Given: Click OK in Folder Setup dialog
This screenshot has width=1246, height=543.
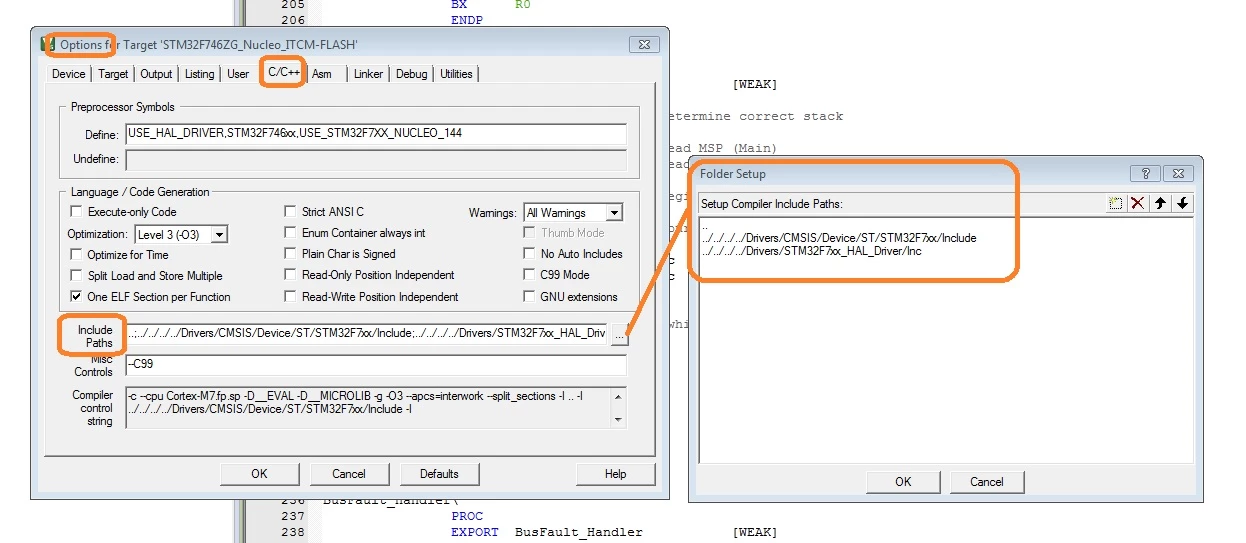Looking at the screenshot, I should tap(903, 482).
